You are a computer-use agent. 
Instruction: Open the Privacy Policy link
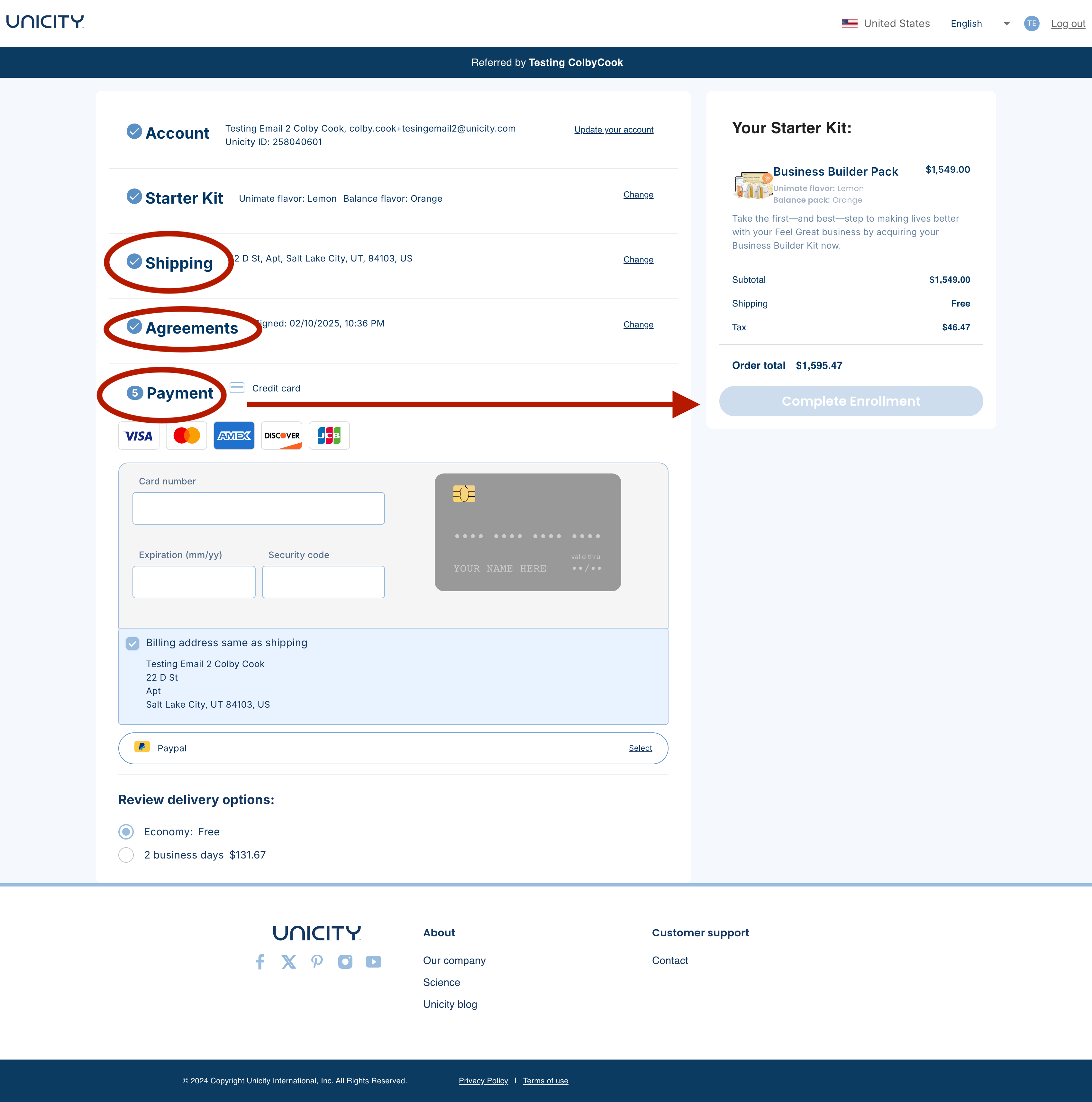point(483,1081)
